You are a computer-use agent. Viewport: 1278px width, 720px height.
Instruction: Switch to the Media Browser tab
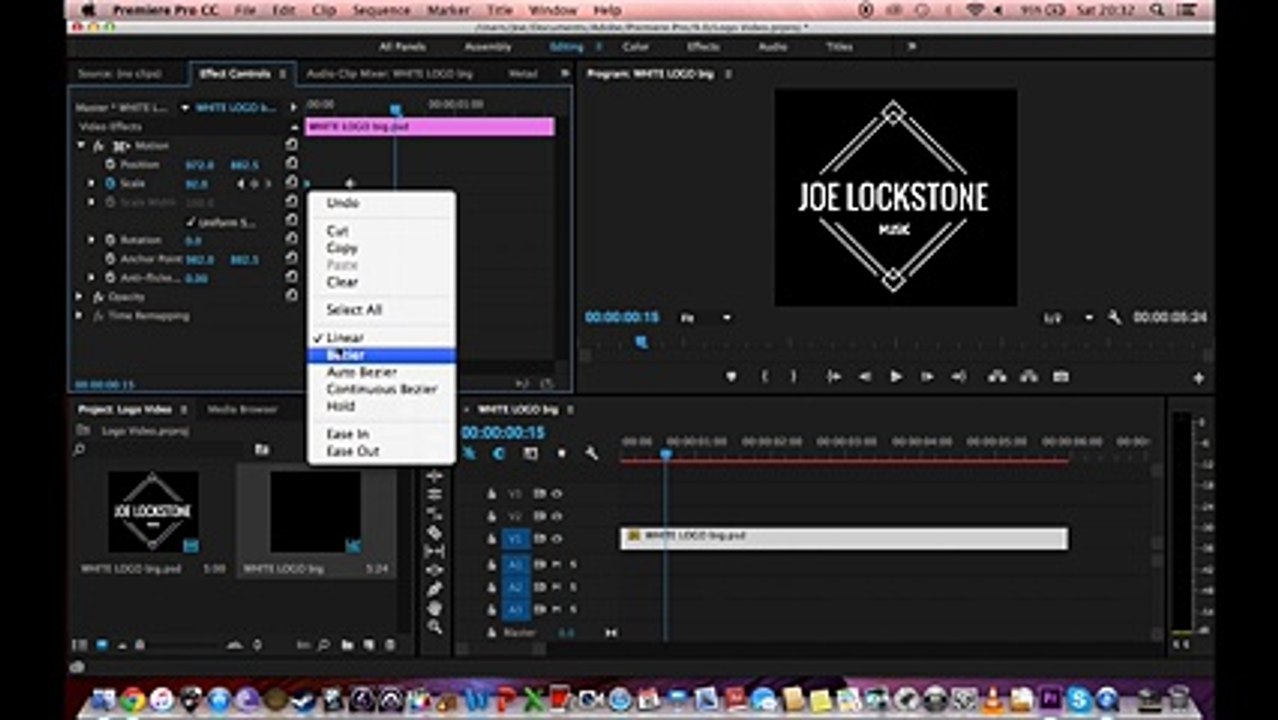[242, 410]
